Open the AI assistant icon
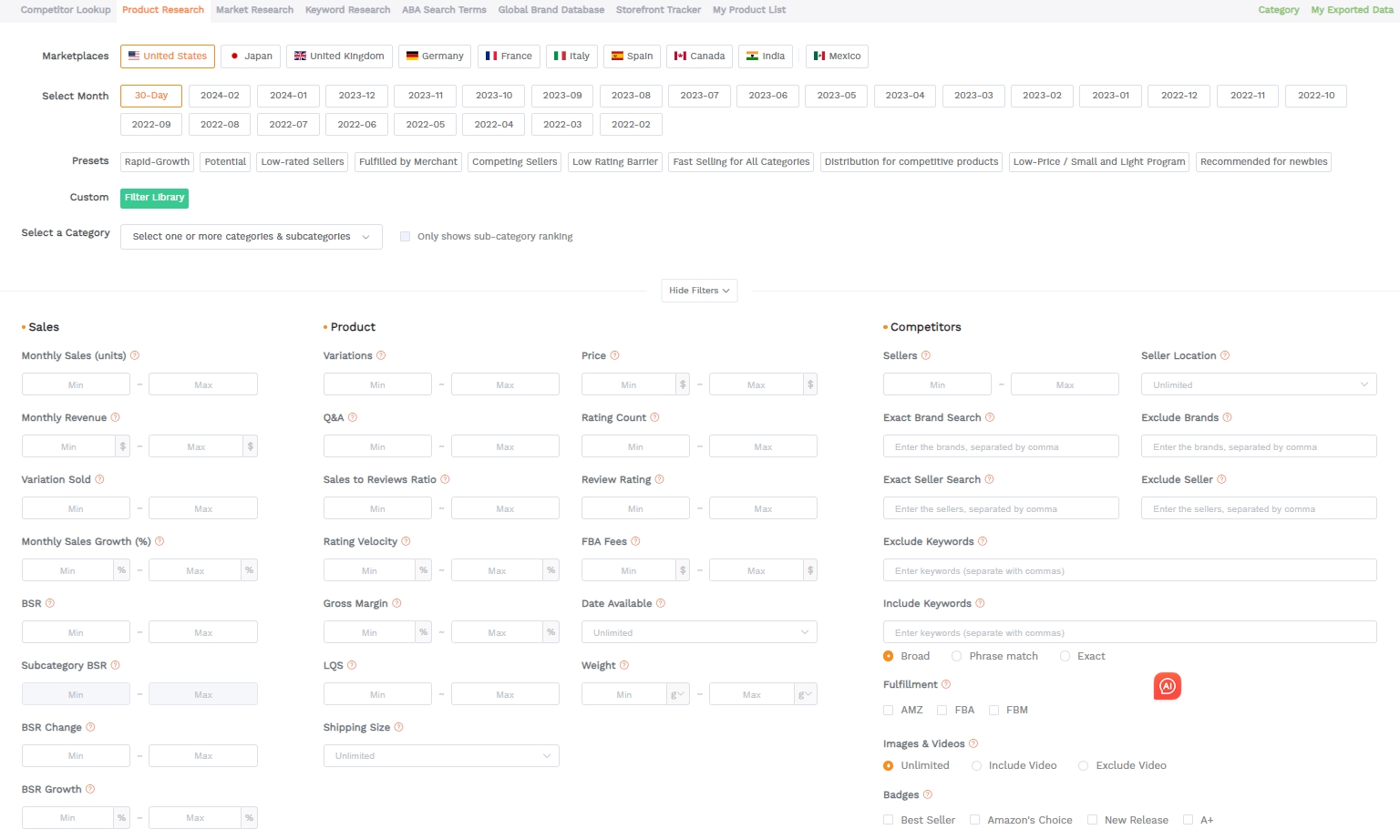 point(1168,686)
